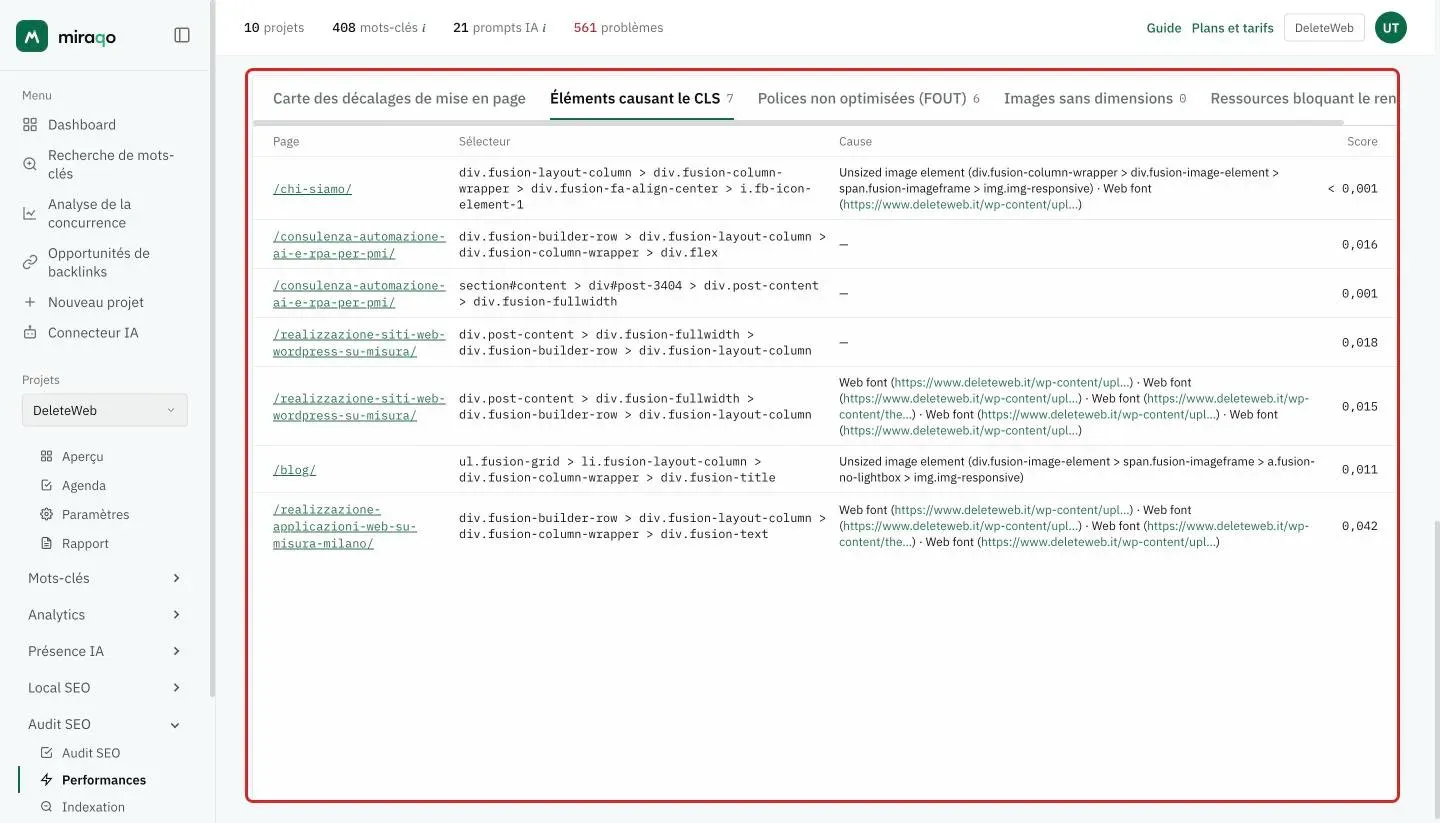
Task: Click the plus icon for Nouveau projet
Action: 30,302
